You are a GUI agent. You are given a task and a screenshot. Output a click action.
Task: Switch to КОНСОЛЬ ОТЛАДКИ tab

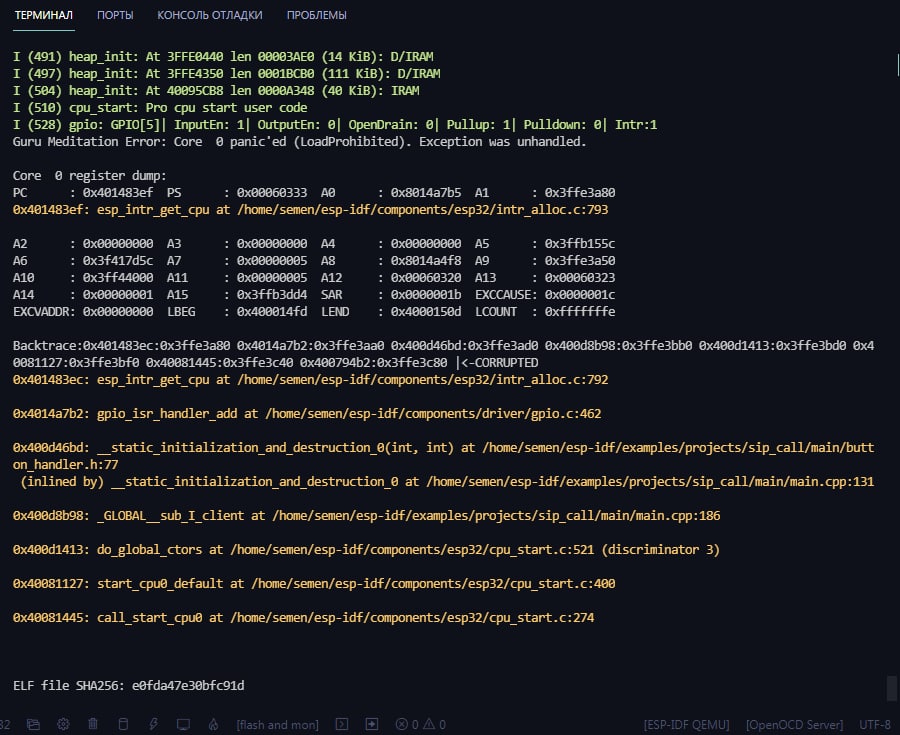click(210, 16)
